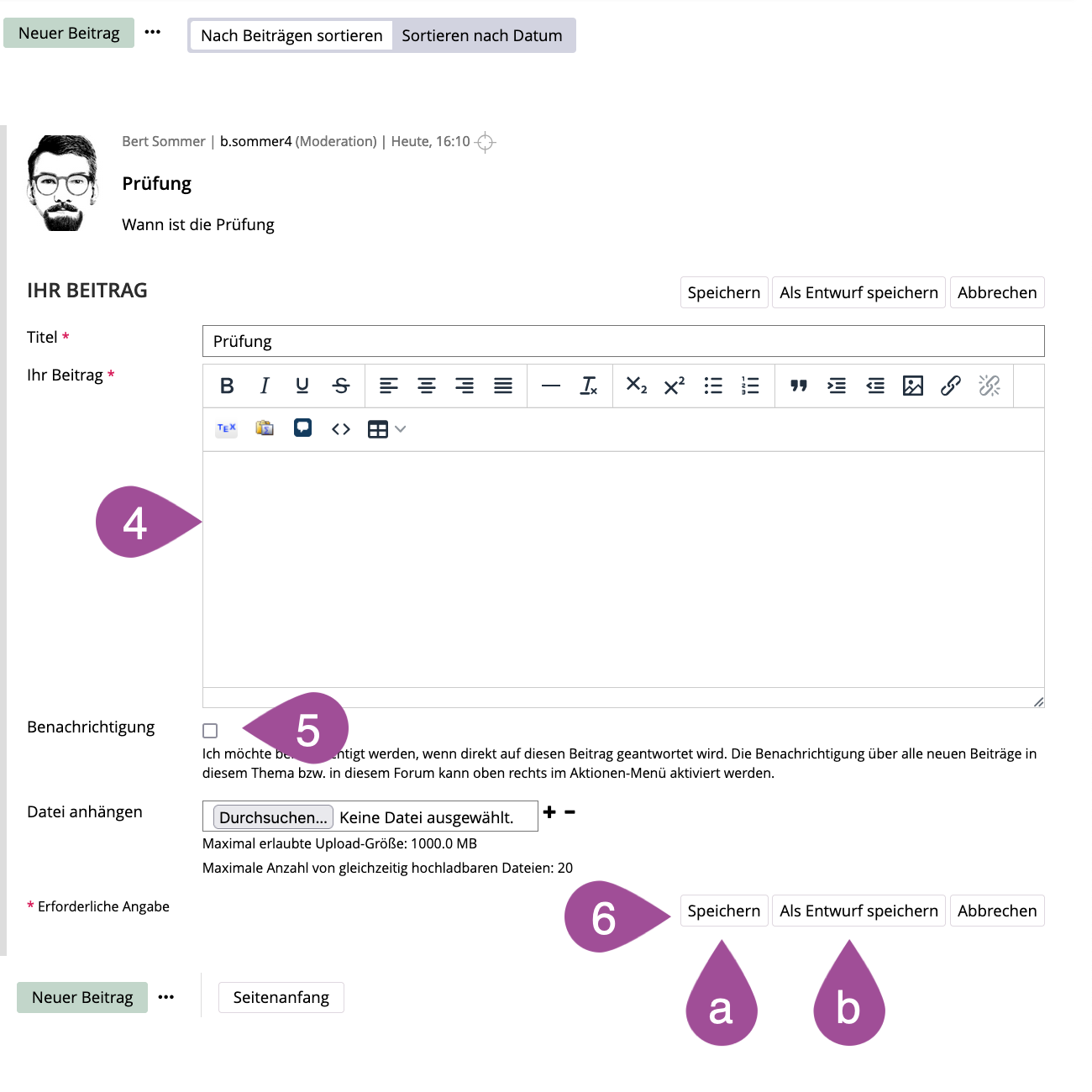The width and height of the screenshot is (1092, 1092).
Task: Open the TeX formula editor
Action: (227, 428)
